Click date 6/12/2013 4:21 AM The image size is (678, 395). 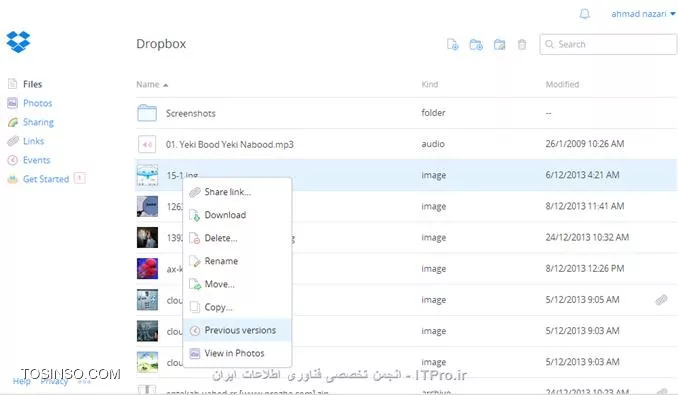pos(582,175)
